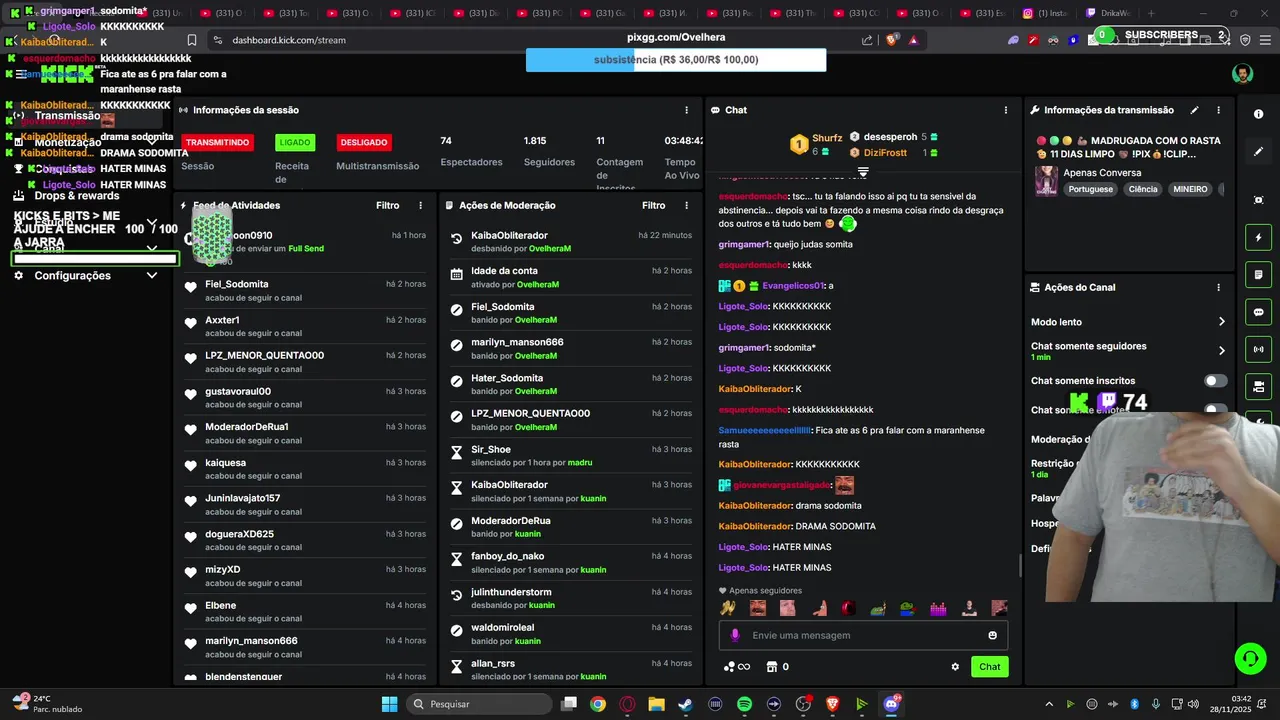Open the MINEIRO tag
This screenshot has height=720, width=1280.
click(x=1190, y=189)
